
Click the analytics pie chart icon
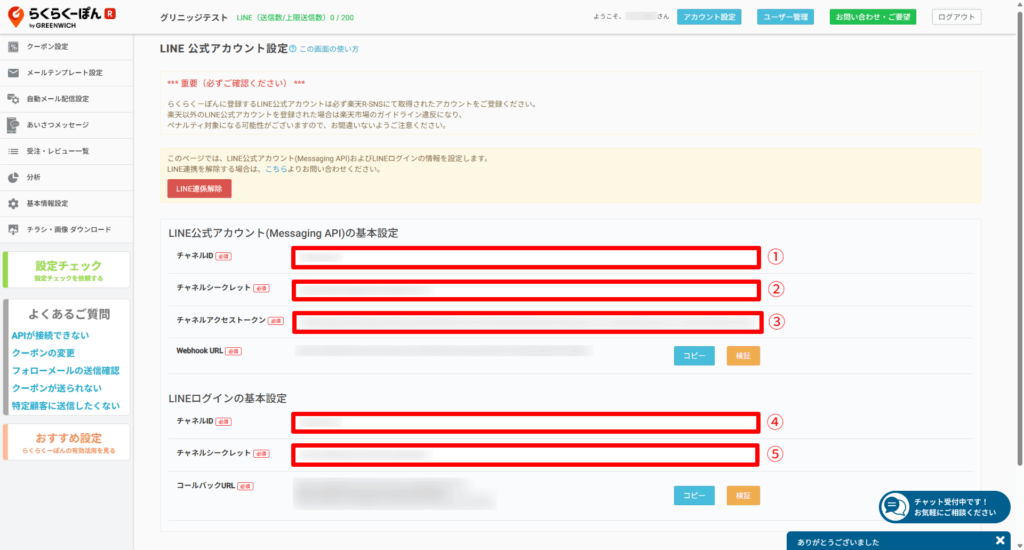(13, 177)
